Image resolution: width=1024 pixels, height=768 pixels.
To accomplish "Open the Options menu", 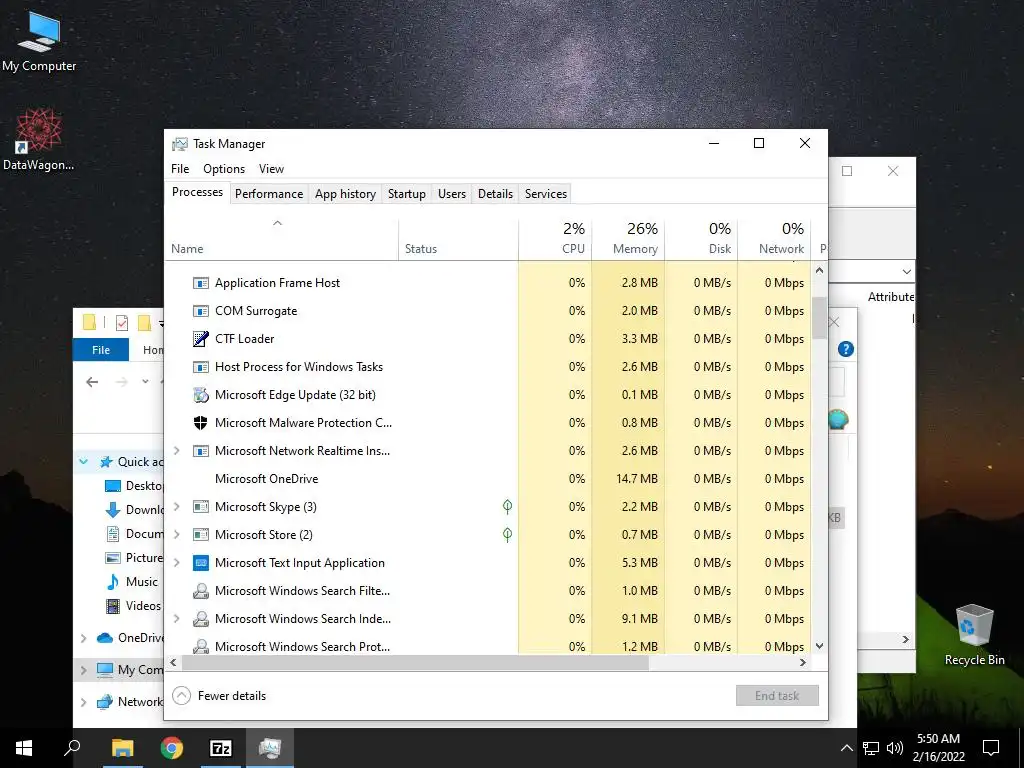I will pos(224,168).
